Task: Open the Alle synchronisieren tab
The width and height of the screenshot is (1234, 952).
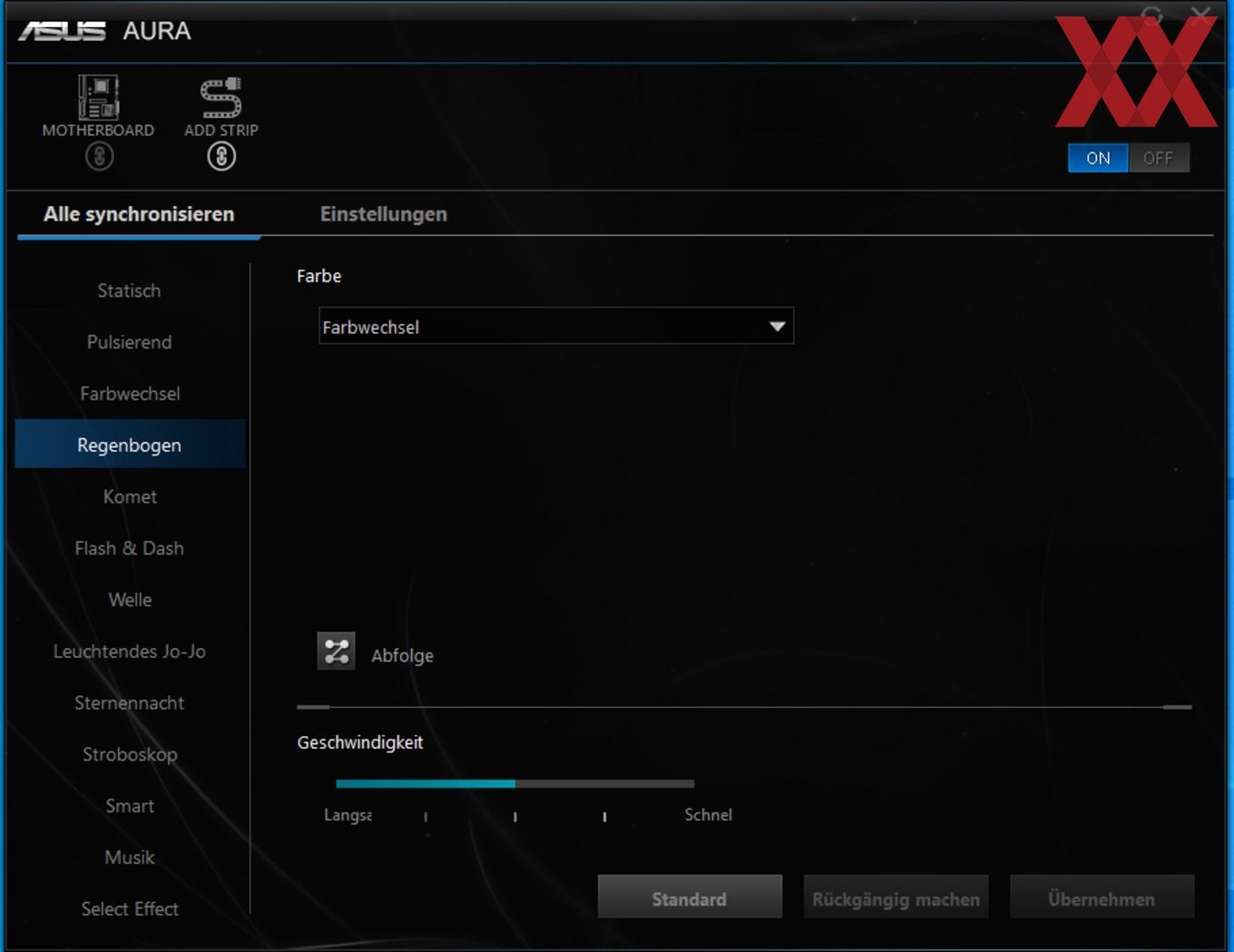Action: pyautogui.click(x=139, y=214)
